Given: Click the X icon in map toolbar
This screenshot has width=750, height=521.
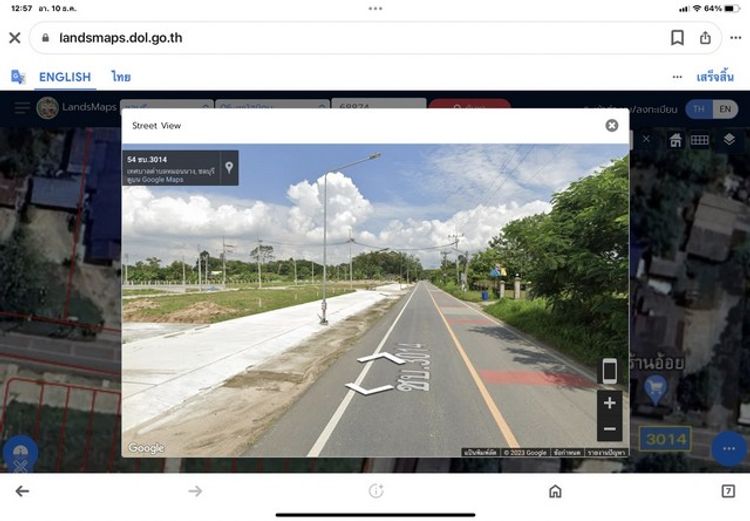Looking at the screenshot, I should (x=646, y=139).
